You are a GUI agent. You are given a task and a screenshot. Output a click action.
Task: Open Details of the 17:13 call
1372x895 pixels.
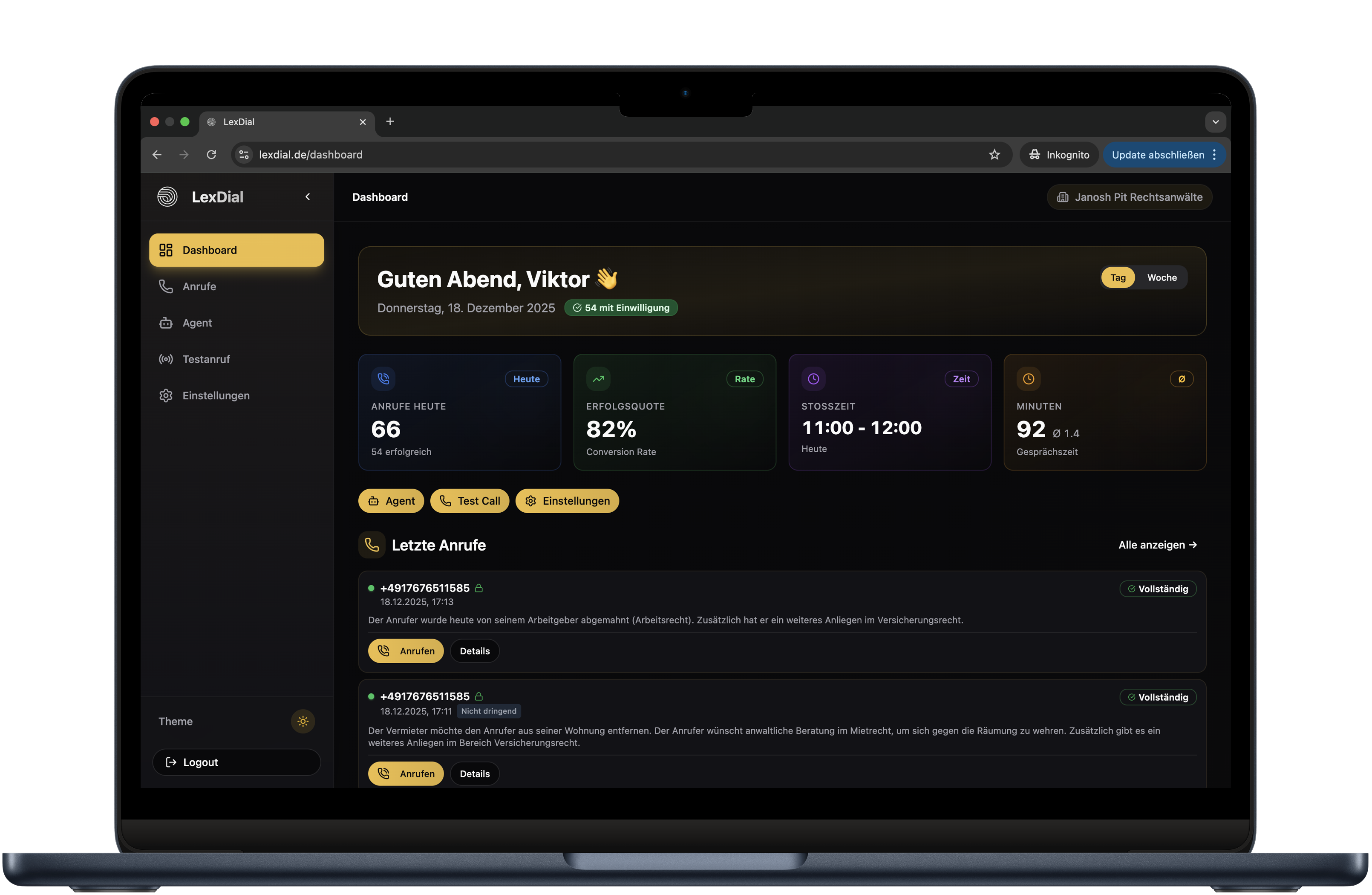pos(474,650)
